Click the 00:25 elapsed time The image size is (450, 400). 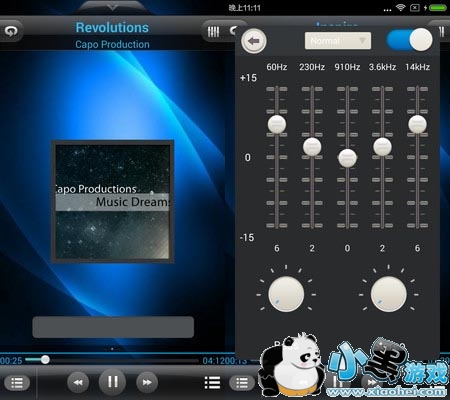pyautogui.click(x=11, y=360)
